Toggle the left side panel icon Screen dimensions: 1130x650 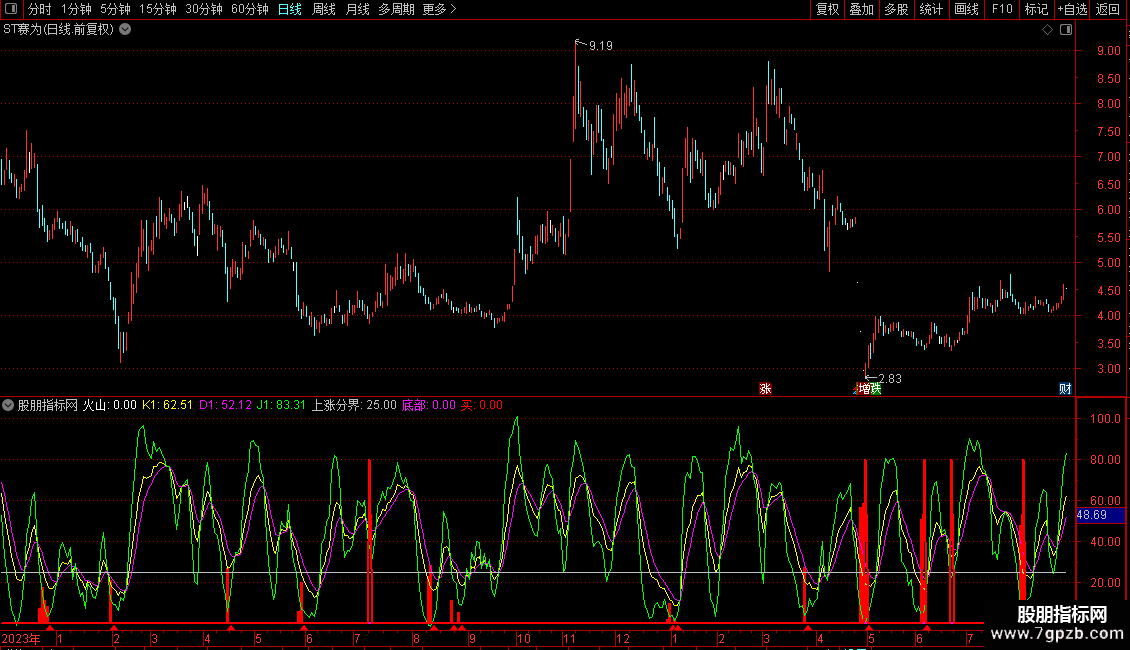pyautogui.click(x=11, y=9)
